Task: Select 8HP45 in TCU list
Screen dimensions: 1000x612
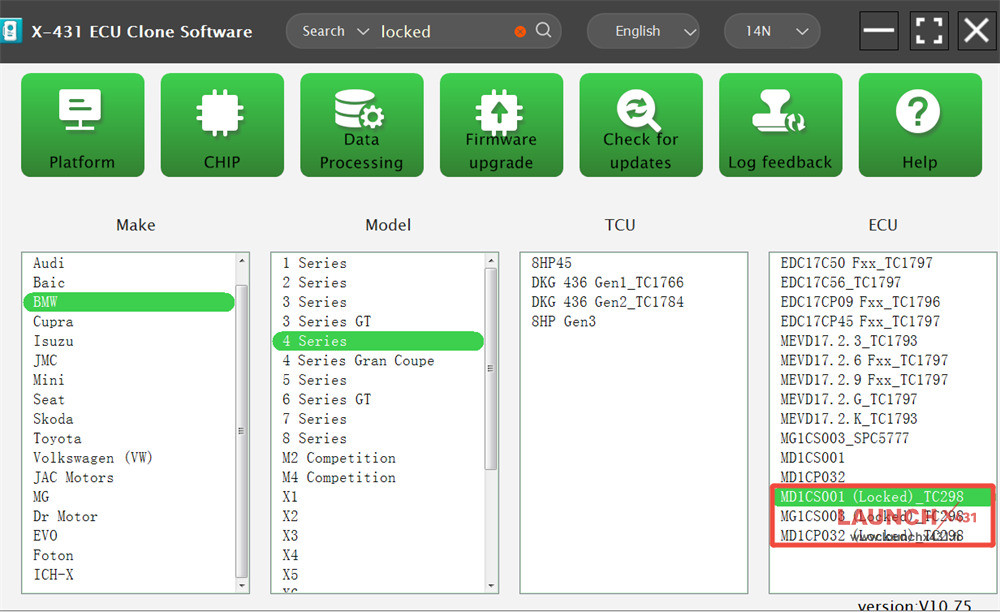Action: tap(552, 263)
